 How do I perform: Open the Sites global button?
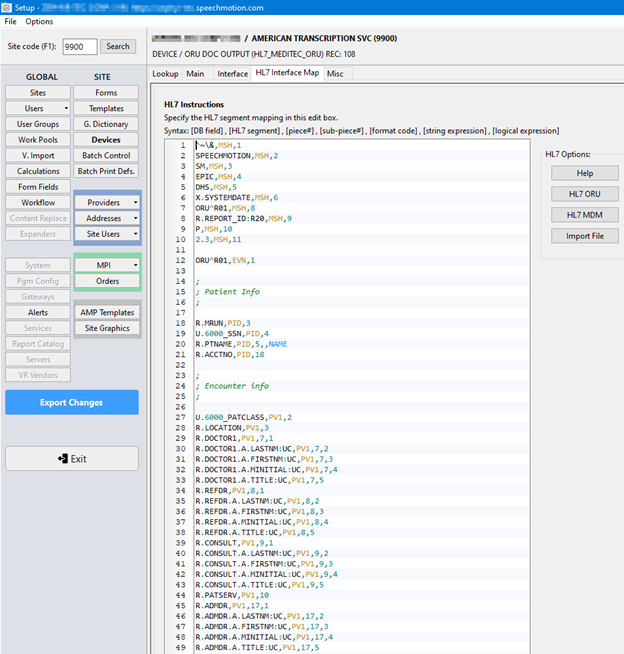click(x=38, y=93)
